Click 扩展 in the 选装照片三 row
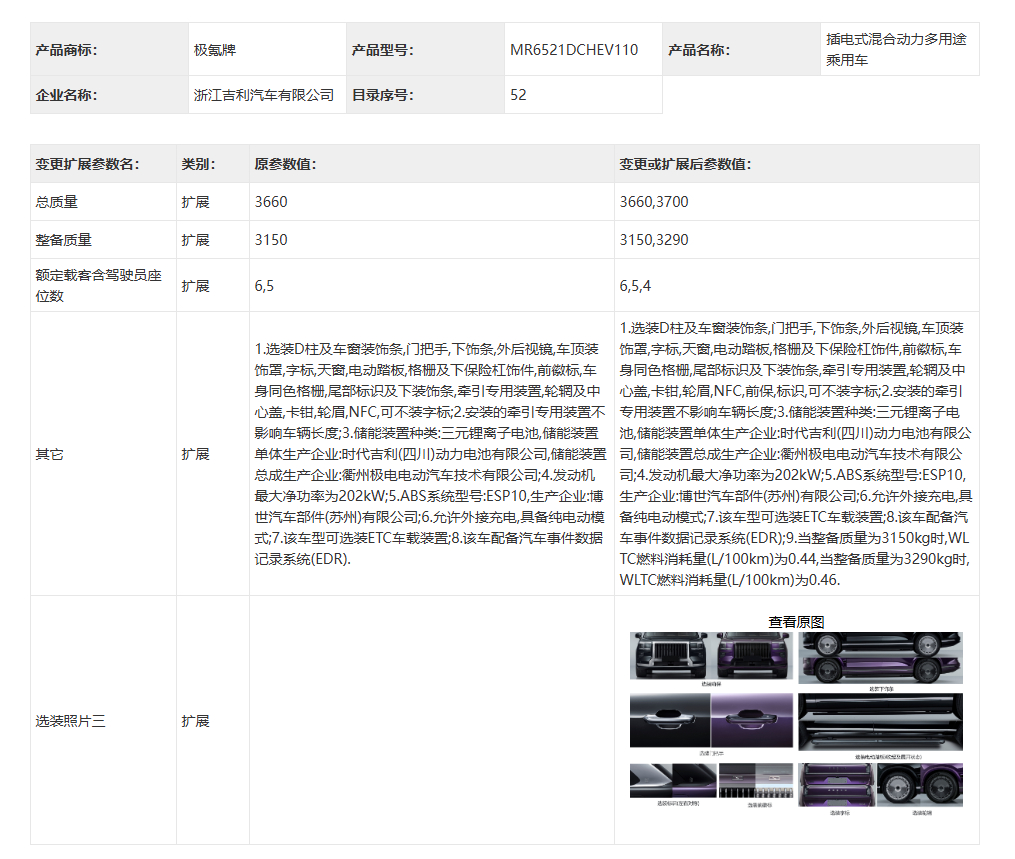 click(195, 720)
